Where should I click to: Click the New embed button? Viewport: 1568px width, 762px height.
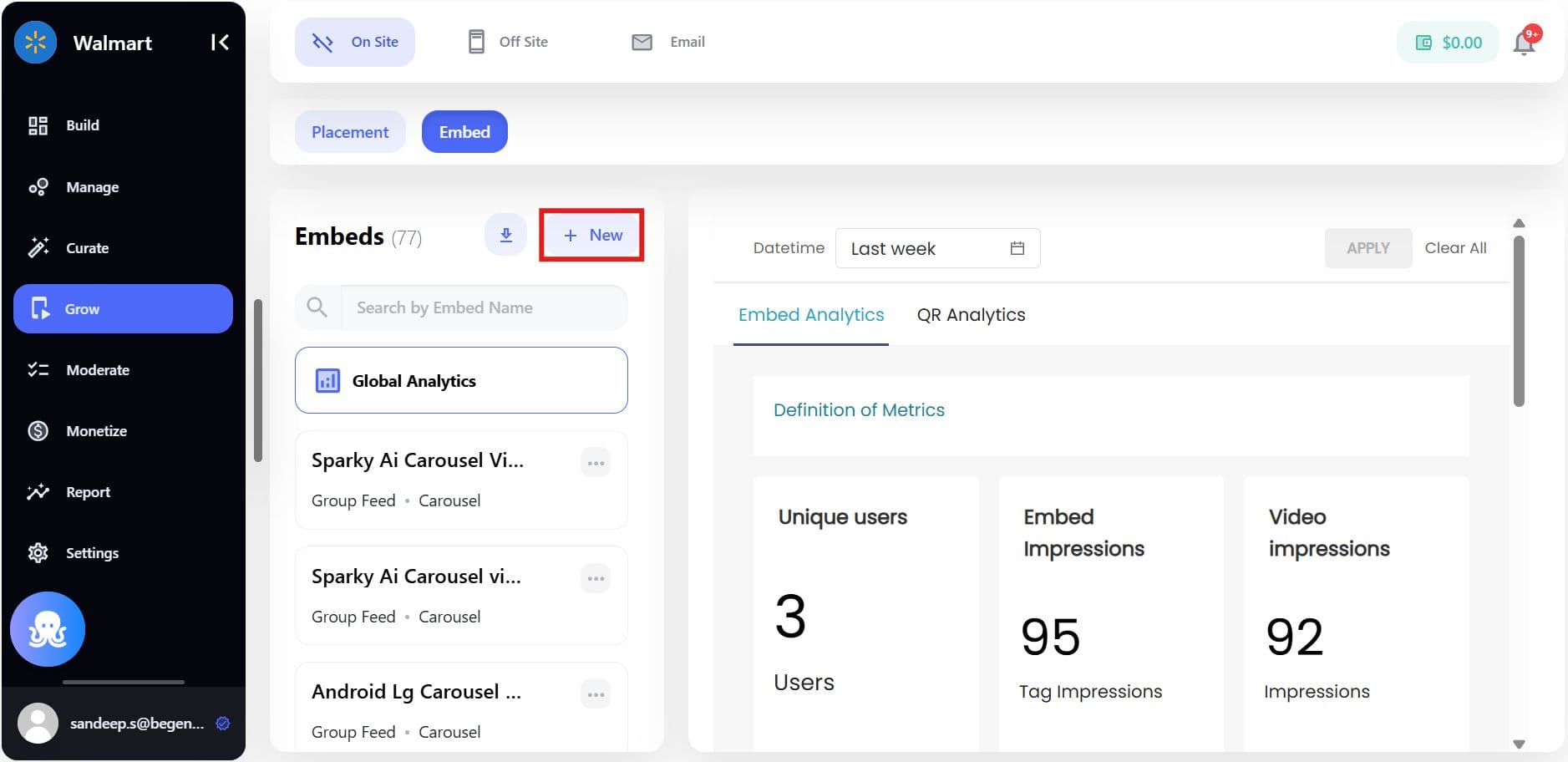tap(591, 236)
